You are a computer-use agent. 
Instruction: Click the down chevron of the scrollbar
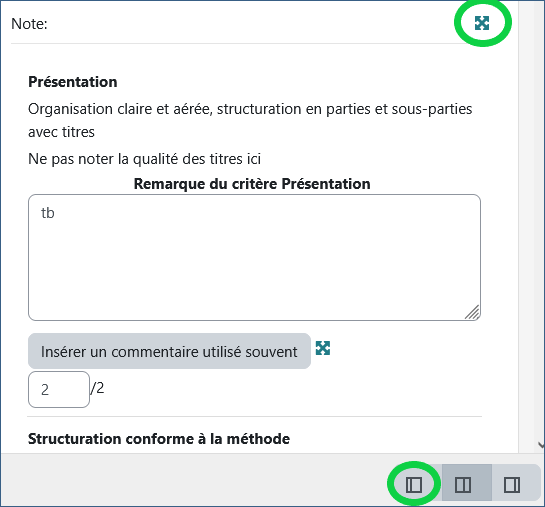click(x=541, y=445)
